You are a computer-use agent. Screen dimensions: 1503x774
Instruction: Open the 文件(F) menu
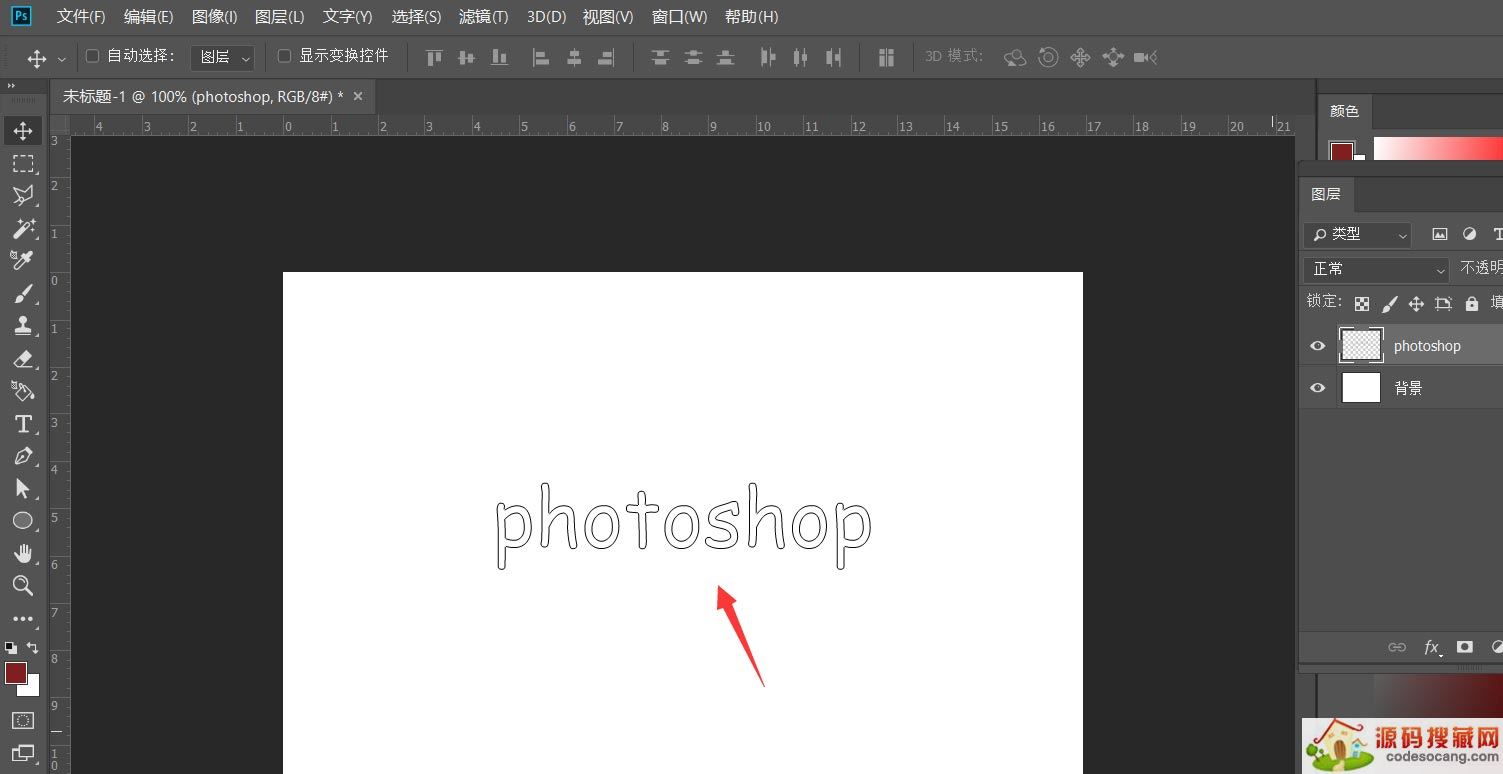click(x=81, y=16)
